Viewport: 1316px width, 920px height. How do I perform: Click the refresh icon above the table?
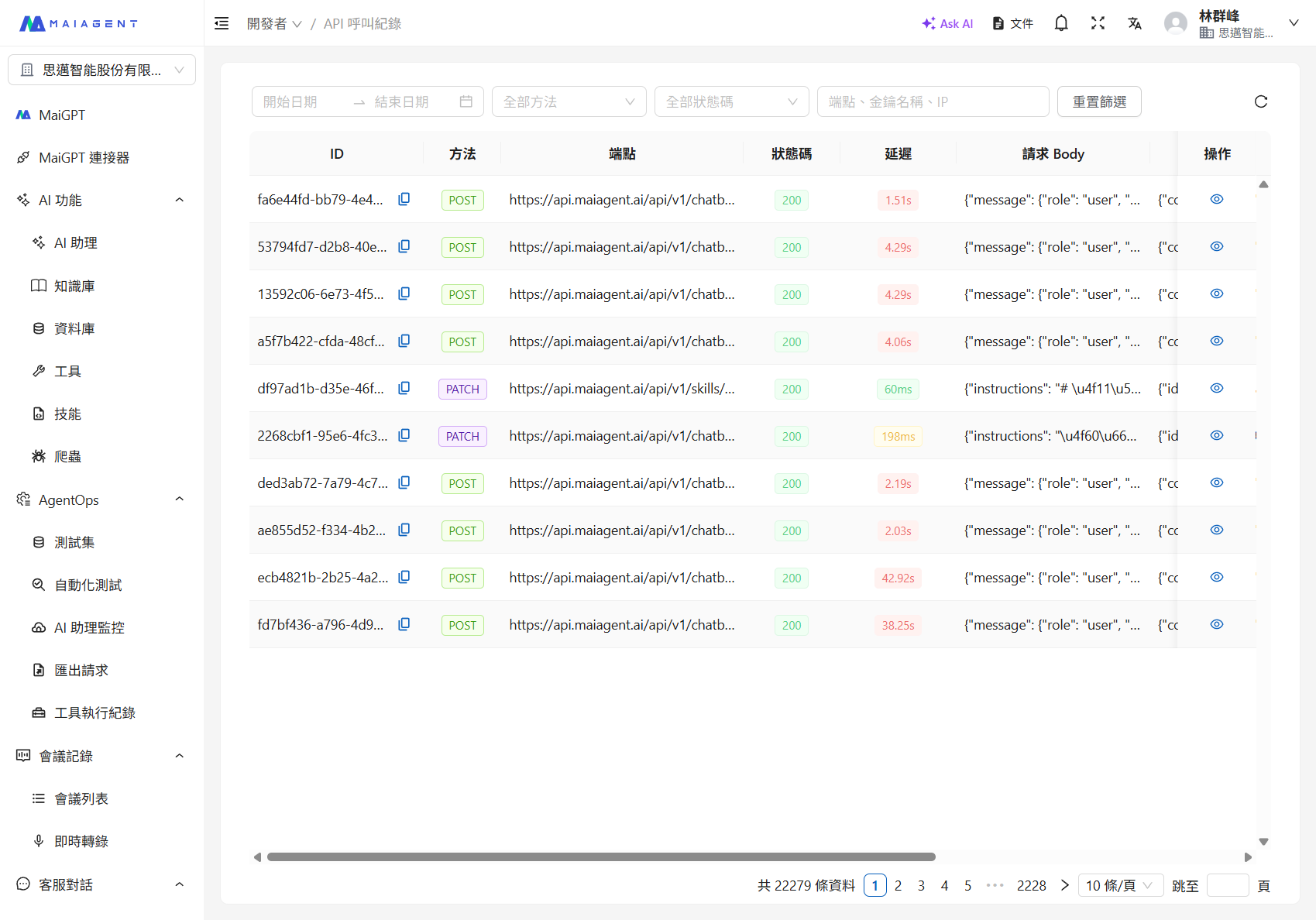(x=1260, y=101)
